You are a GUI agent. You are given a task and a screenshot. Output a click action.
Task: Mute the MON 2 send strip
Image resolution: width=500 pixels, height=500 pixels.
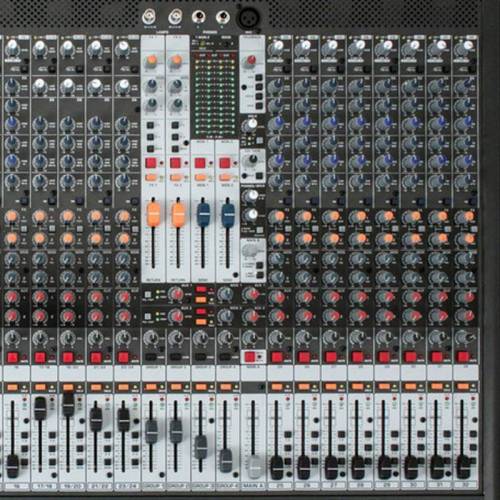tap(225, 163)
